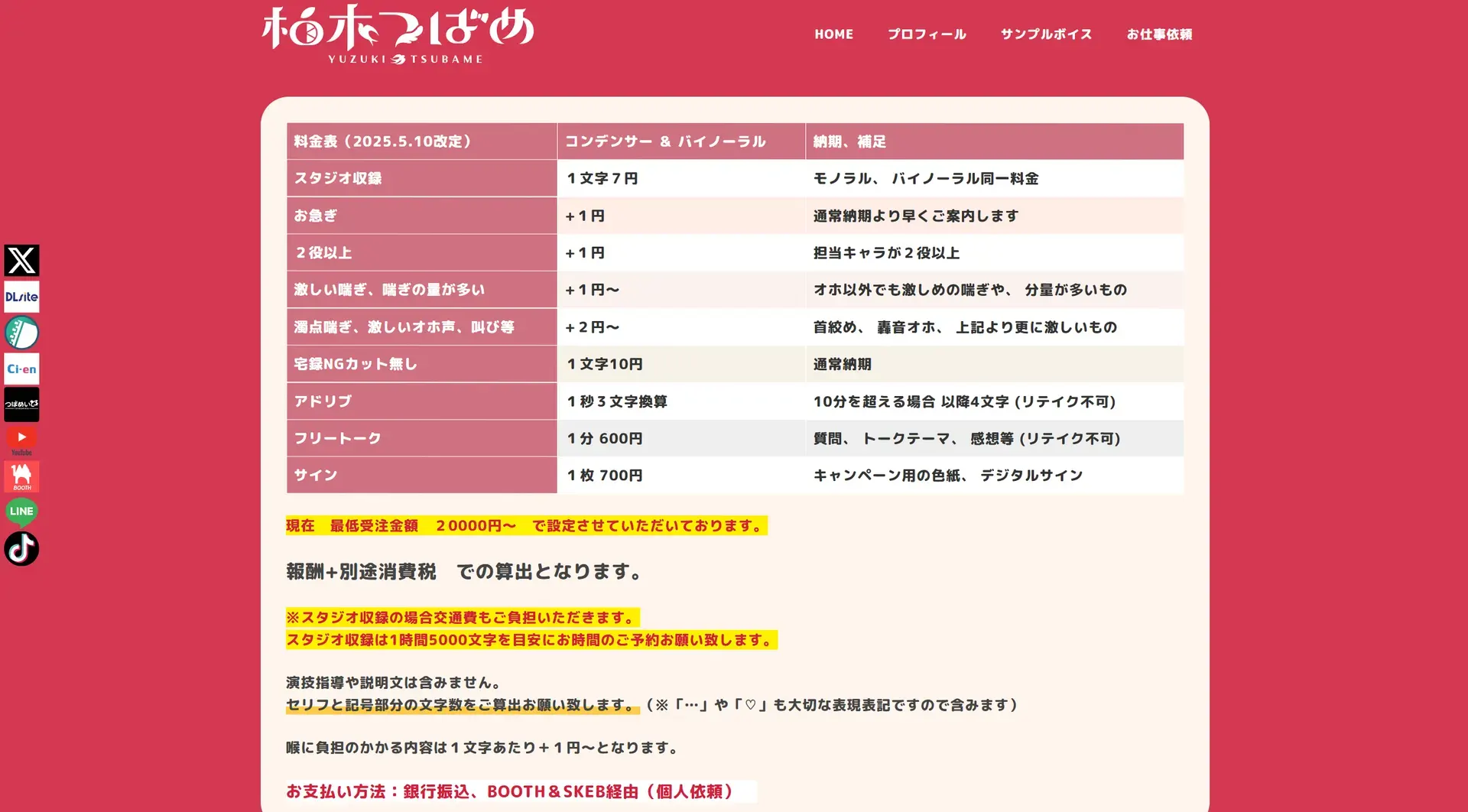Image resolution: width=1468 pixels, height=812 pixels.
Task: Select the 濁点喘ぎ、激しいオホ声、叫び等 row label
Action: click(422, 327)
